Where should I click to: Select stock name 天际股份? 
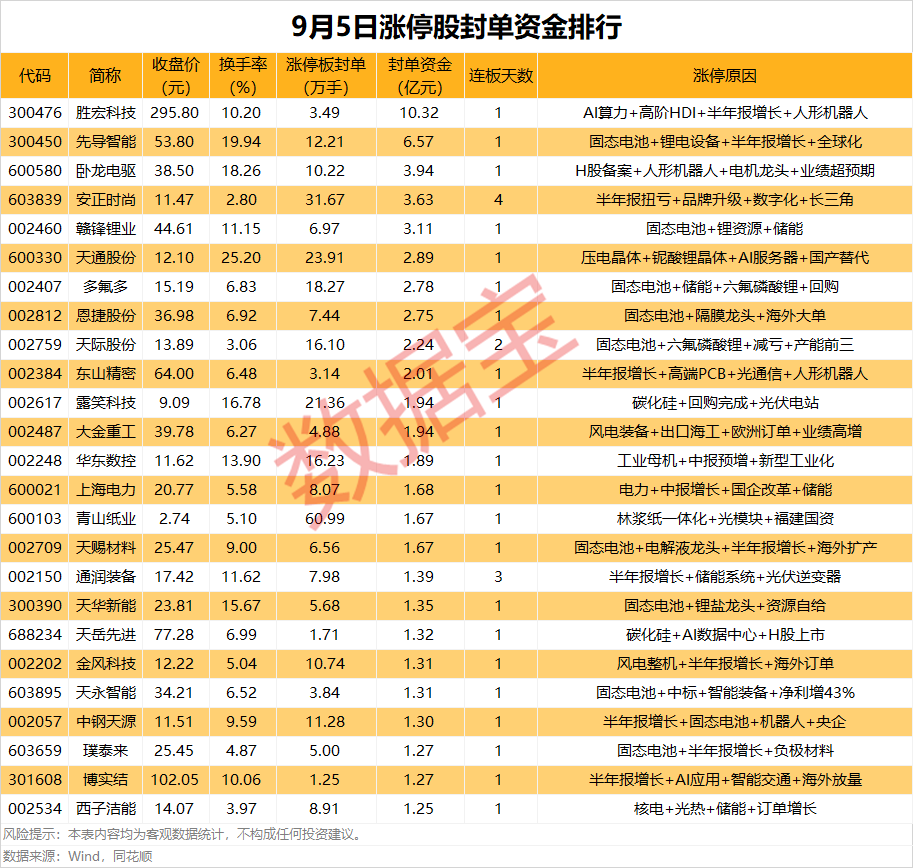click(x=106, y=345)
